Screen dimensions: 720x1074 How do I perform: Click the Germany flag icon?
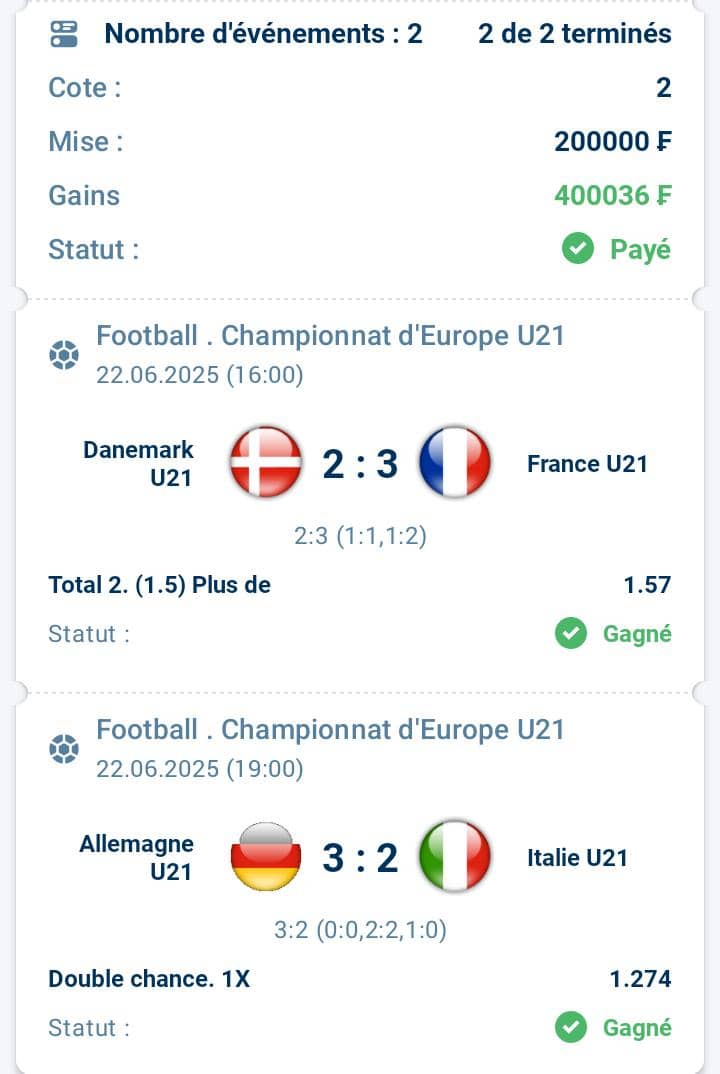[266, 856]
